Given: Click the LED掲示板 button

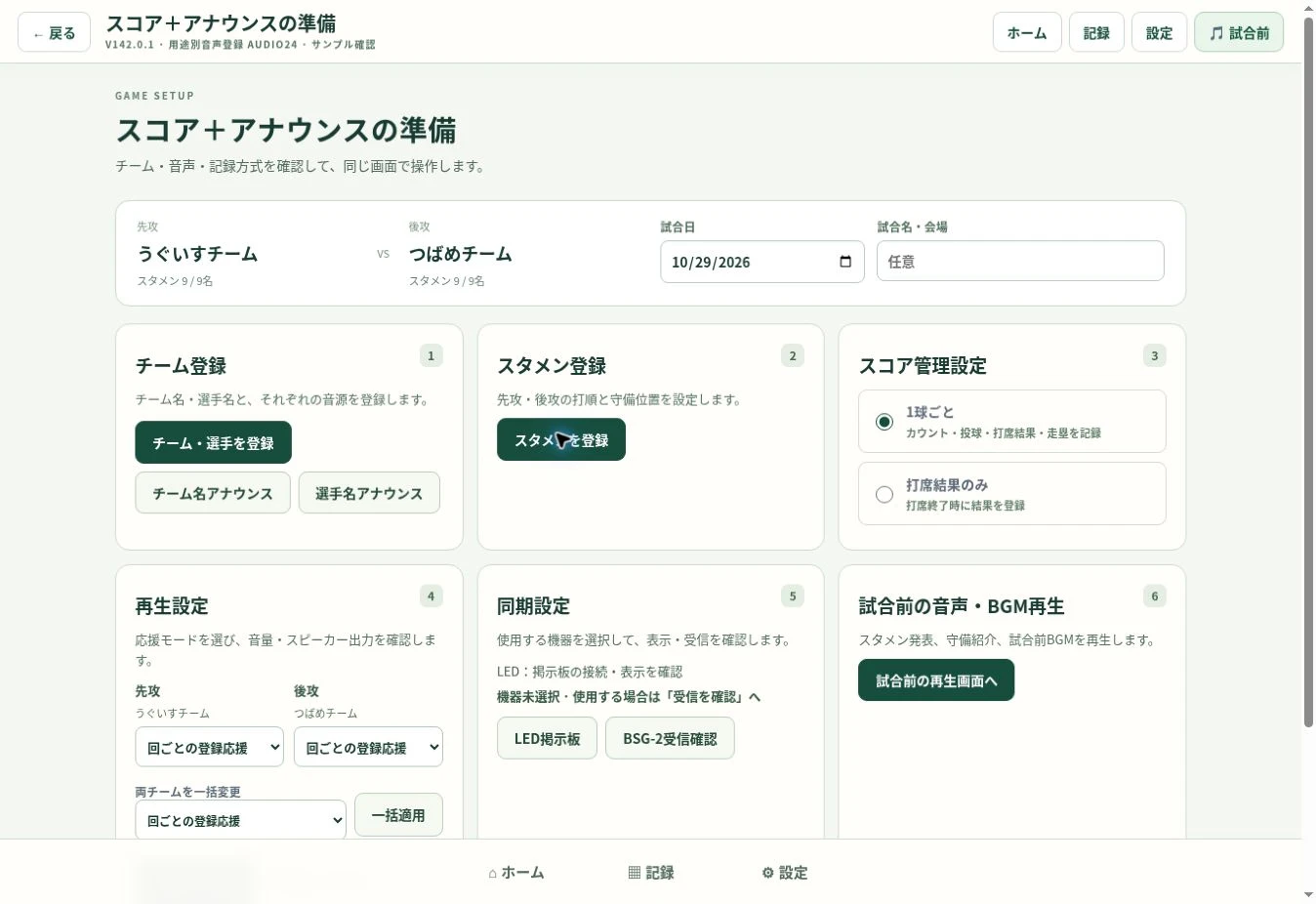Looking at the screenshot, I should click(547, 738).
